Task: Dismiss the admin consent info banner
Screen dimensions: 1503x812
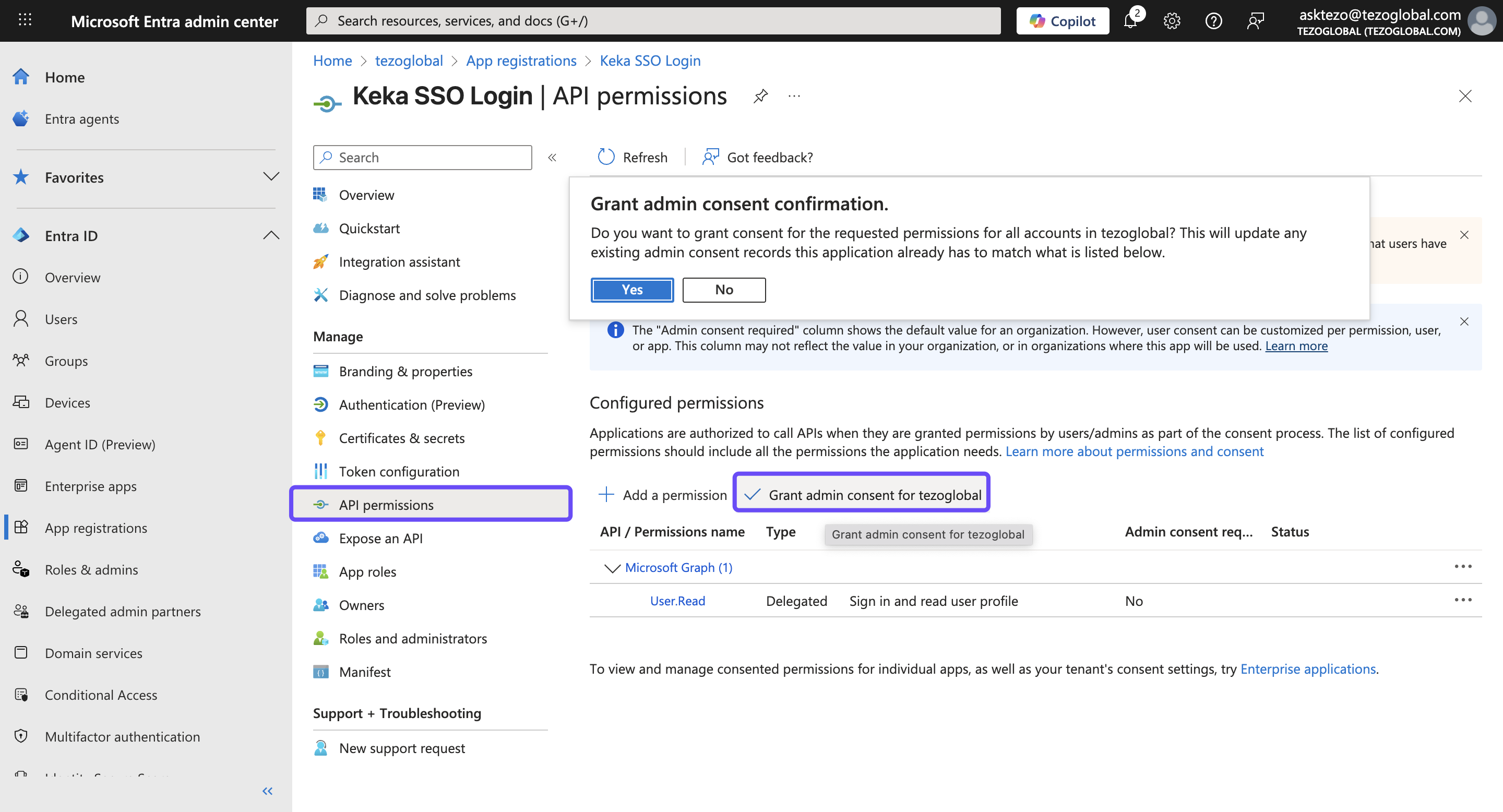Action: click(1464, 321)
